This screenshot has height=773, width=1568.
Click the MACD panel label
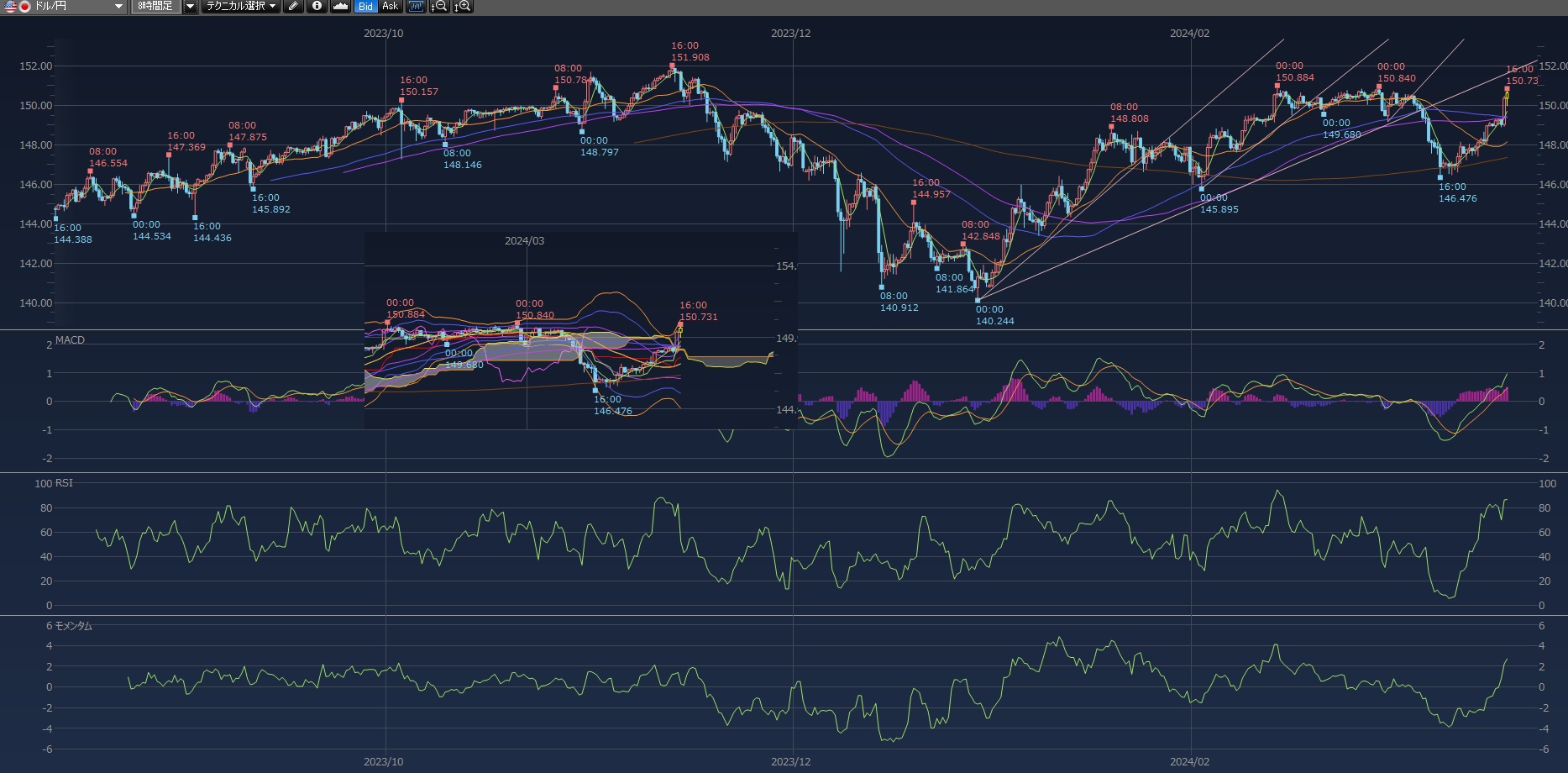70,340
